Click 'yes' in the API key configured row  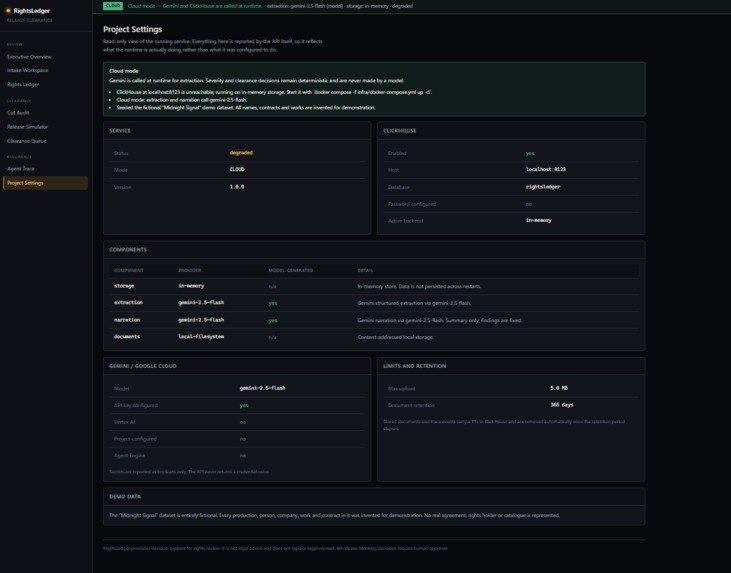click(244, 406)
